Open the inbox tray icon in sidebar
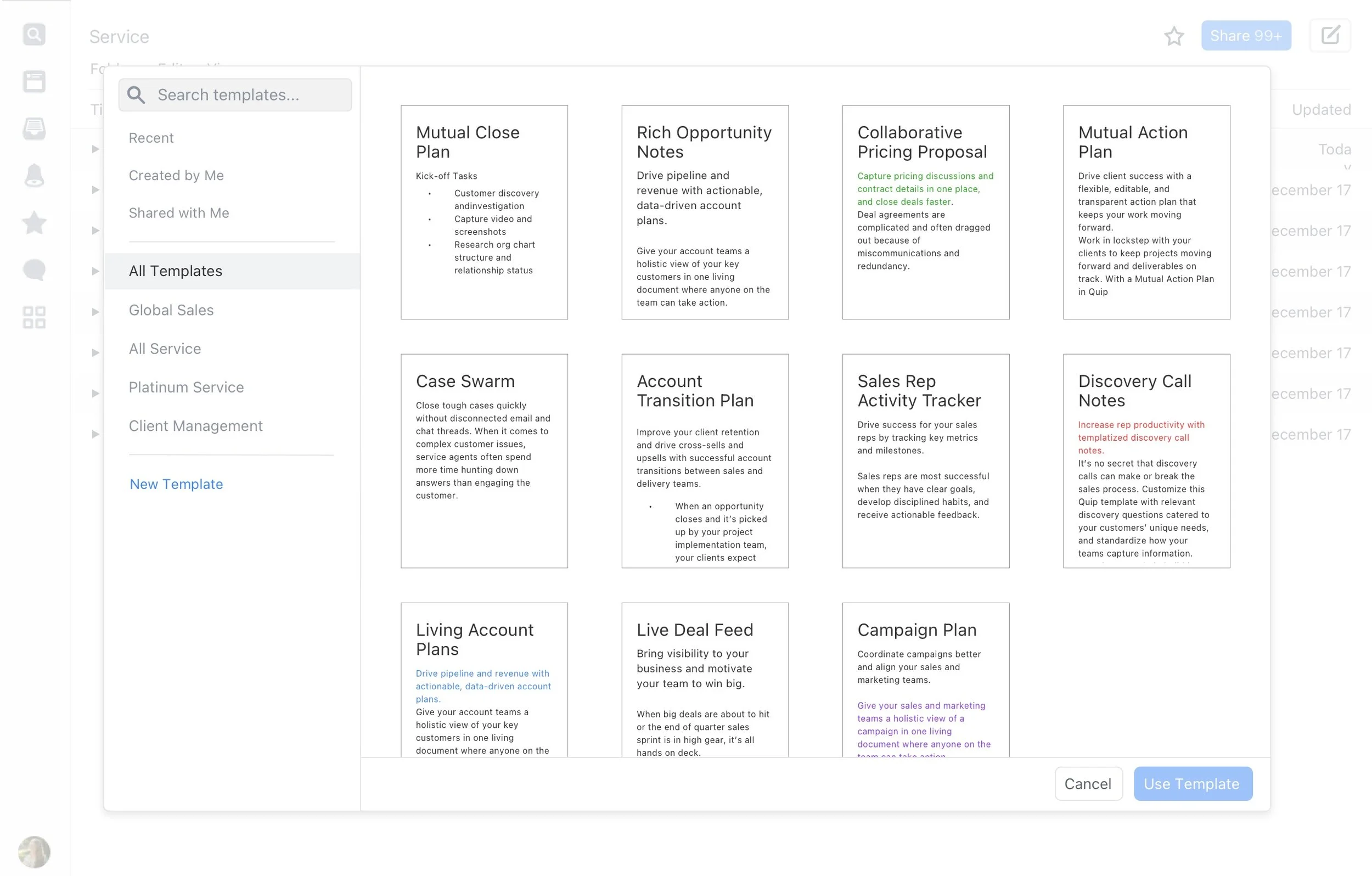Screen dimensions: 1372x876 click(34, 129)
